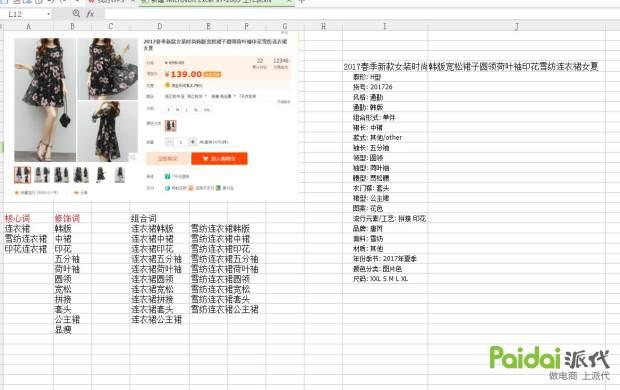This screenshot has height=390, width=620.
Task: Select the red 修饰词 header cell
Action: 67,218
